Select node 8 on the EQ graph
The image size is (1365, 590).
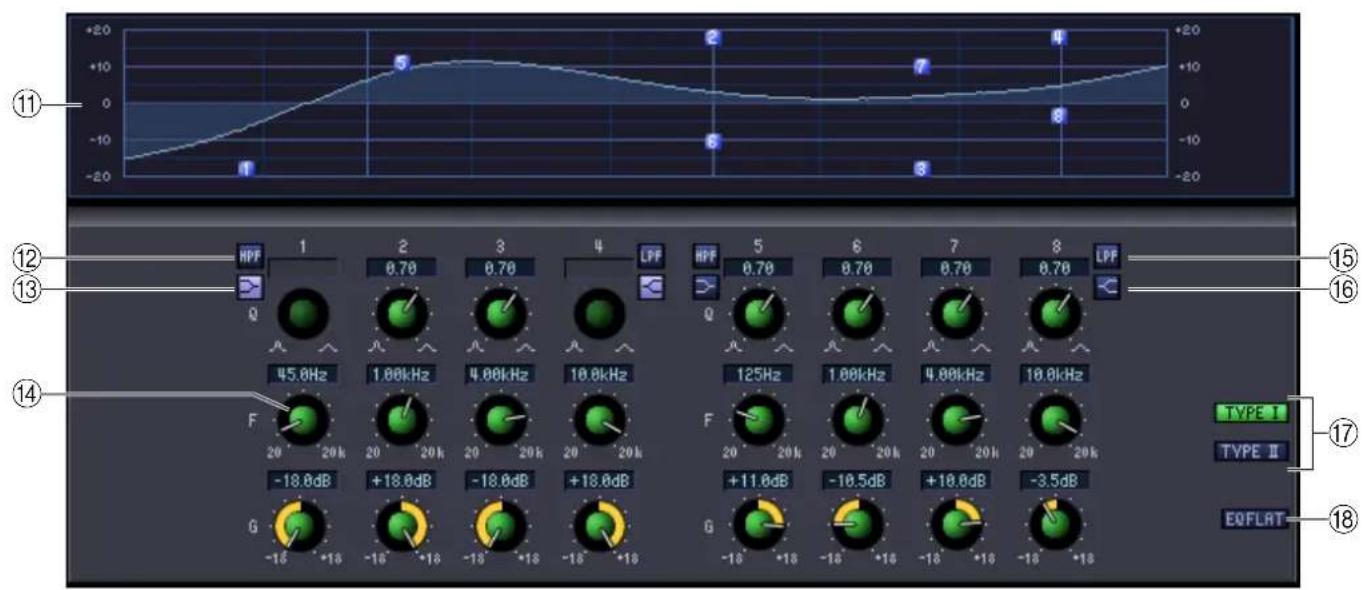point(1059,116)
